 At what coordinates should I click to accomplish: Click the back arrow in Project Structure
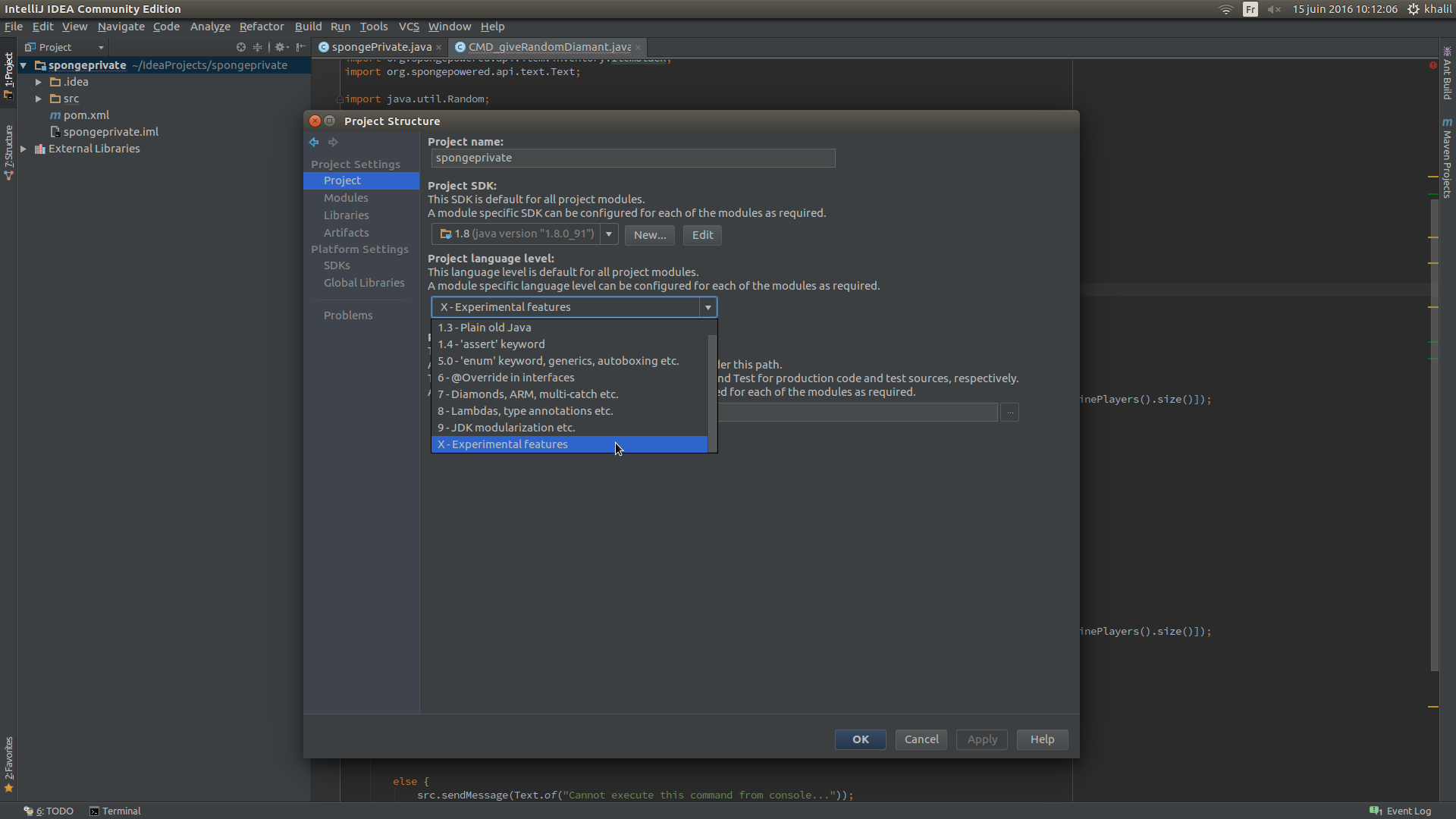click(314, 143)
